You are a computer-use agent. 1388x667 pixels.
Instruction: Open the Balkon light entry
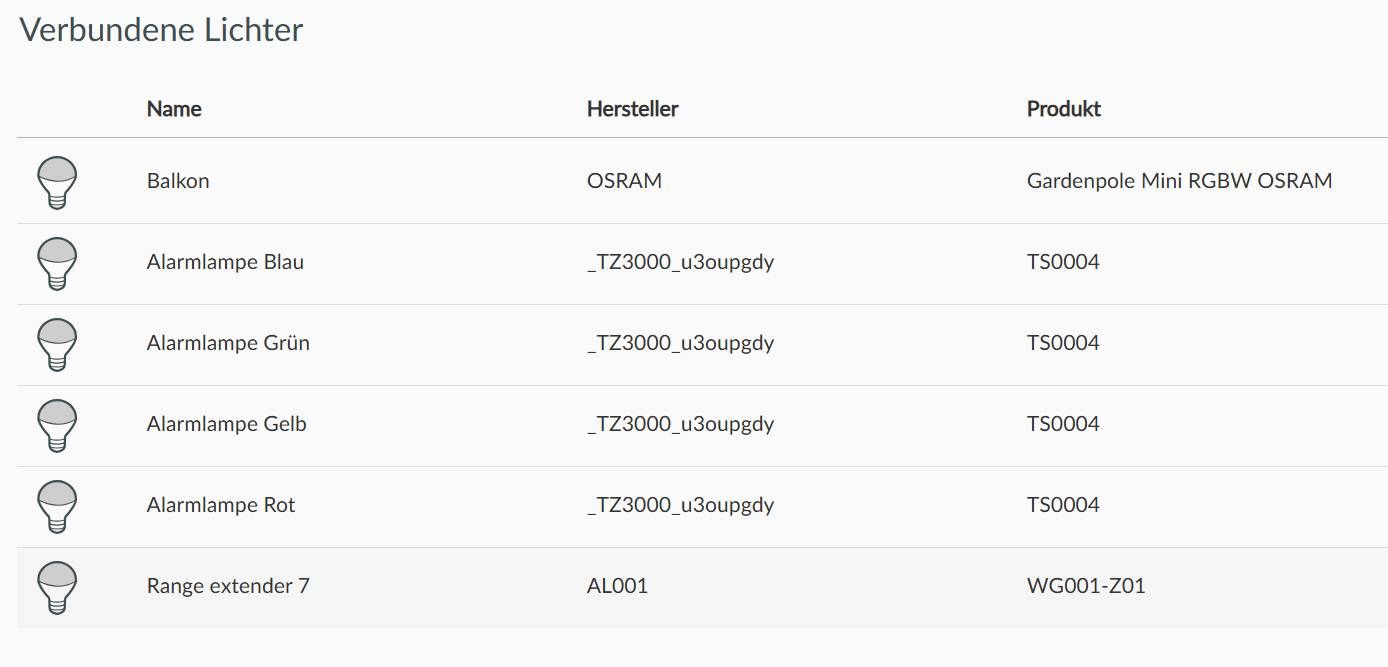coord(178,181)
